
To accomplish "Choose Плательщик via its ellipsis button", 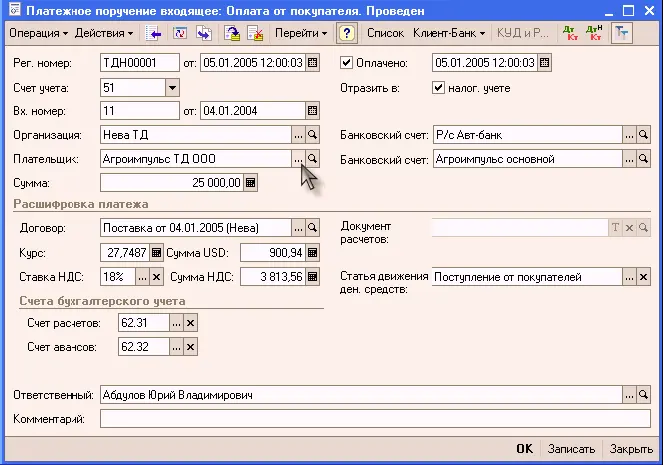I will coord(299,159).
